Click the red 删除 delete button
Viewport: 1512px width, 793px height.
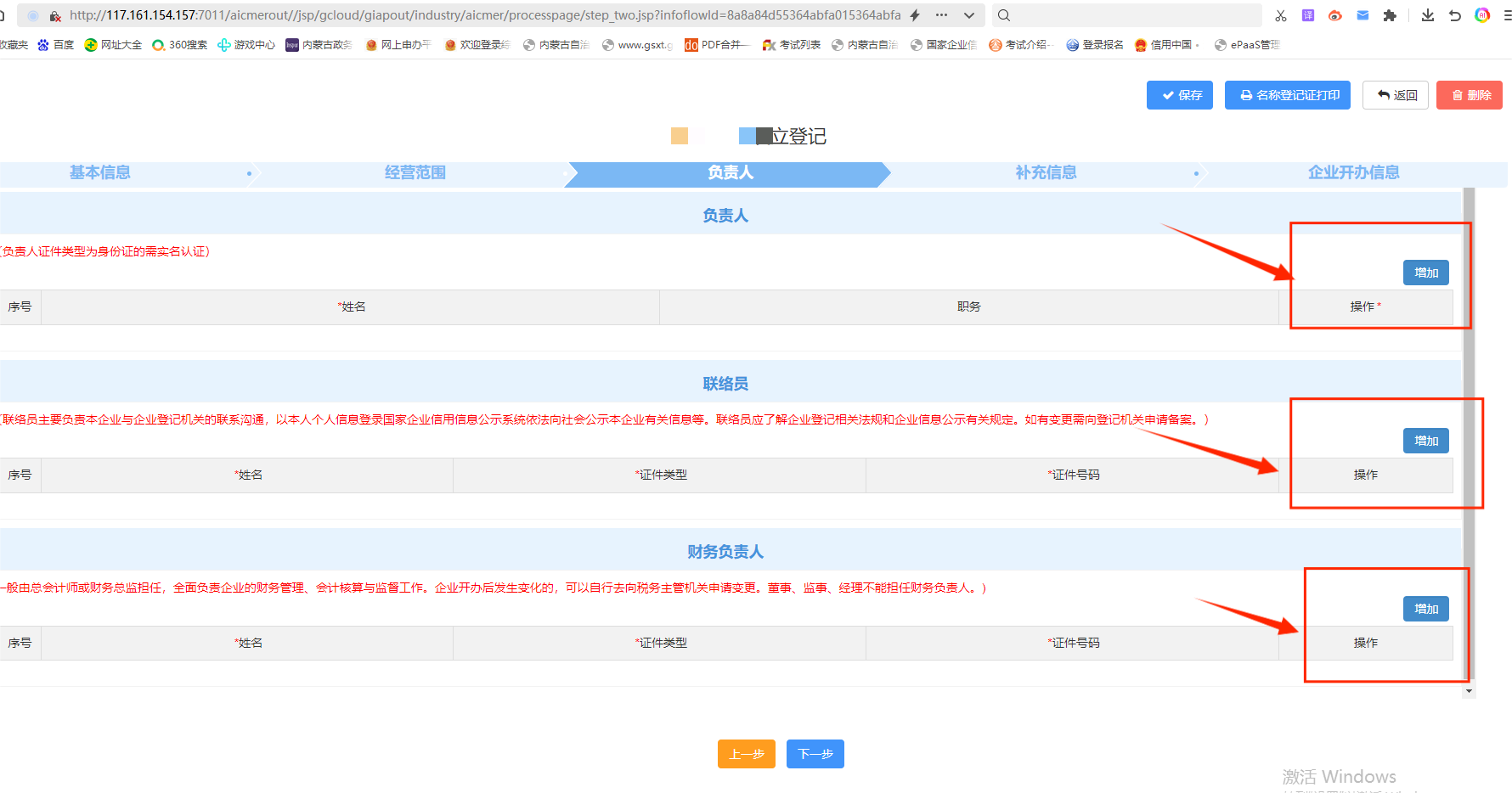(1469, 95)
